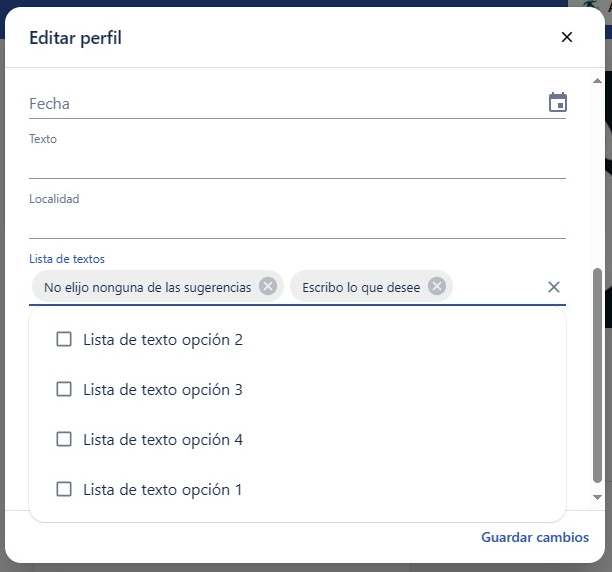Check 'Lista de texto opción 2' checkbox

(x=64, y=339)
